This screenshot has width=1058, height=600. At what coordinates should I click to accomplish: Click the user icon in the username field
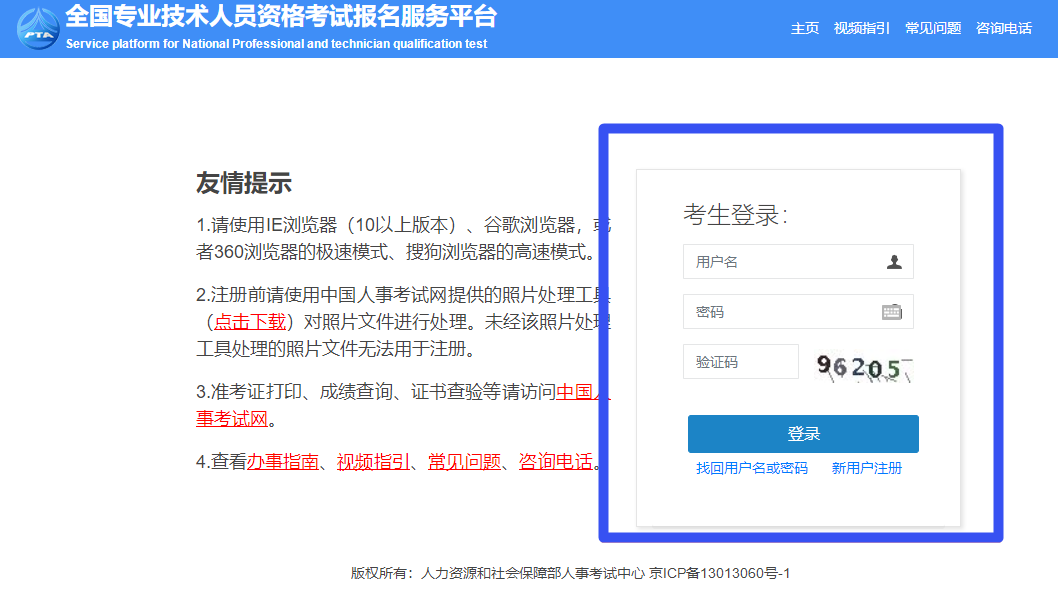[x=894, y=262]
